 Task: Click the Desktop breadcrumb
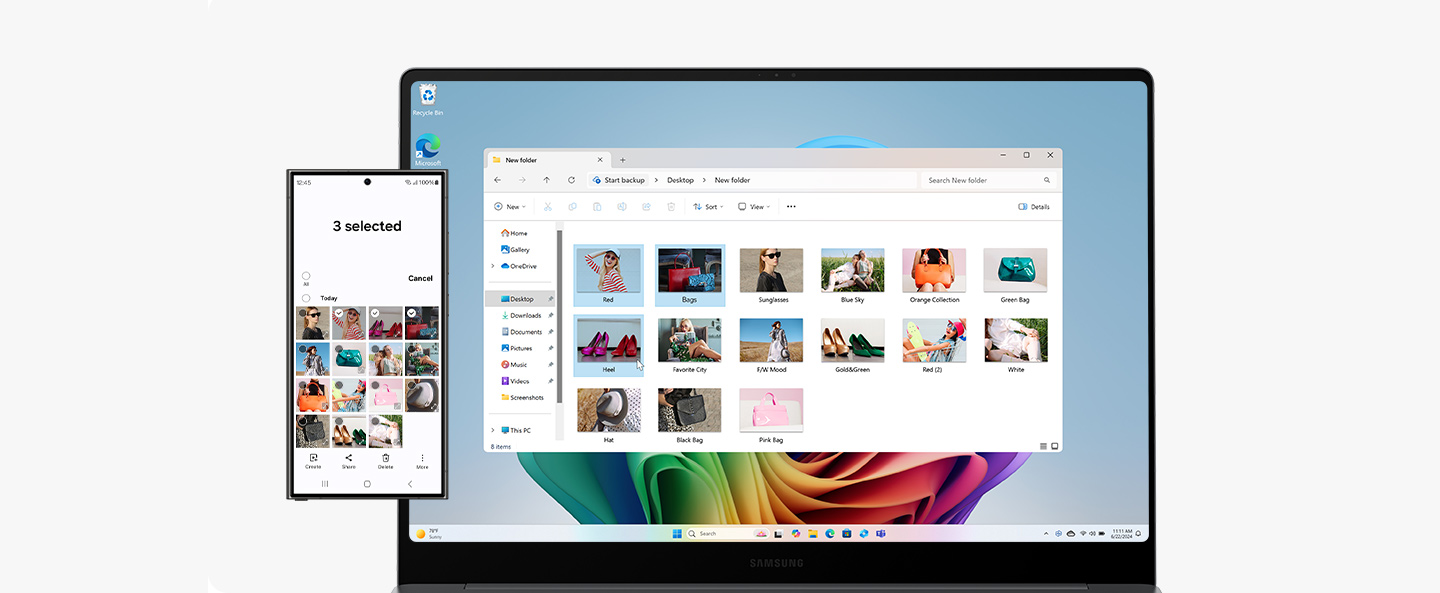(680, 180)
